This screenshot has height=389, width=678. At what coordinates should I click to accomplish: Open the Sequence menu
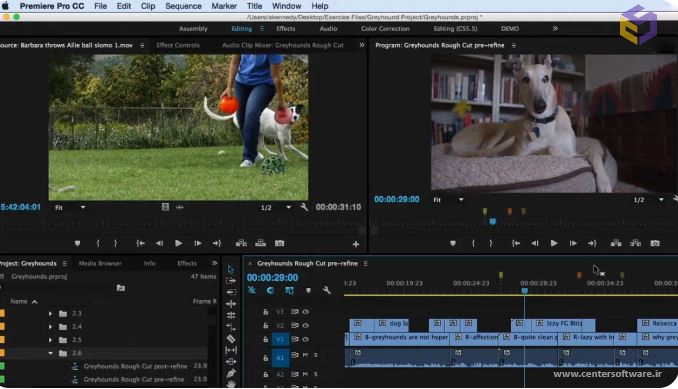pyautogui.click(x=183, y=6)
